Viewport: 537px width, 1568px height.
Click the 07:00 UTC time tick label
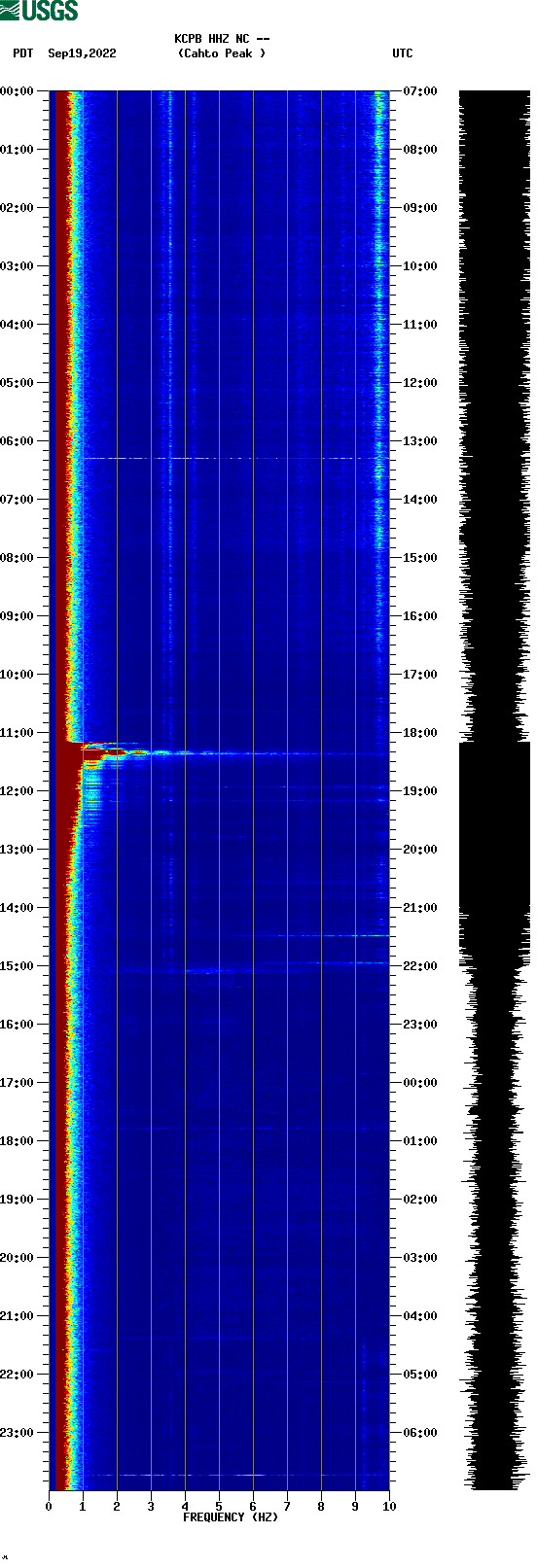[x=420, y=91]
